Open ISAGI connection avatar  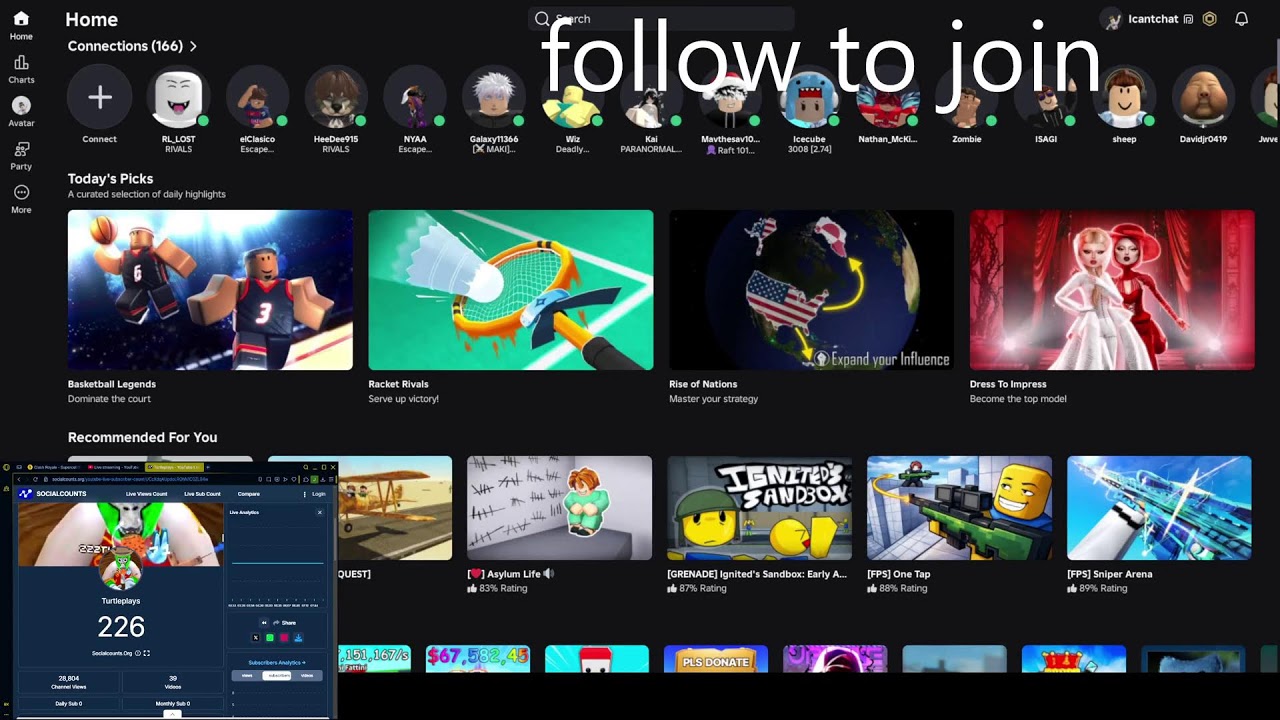[1046, 97]
